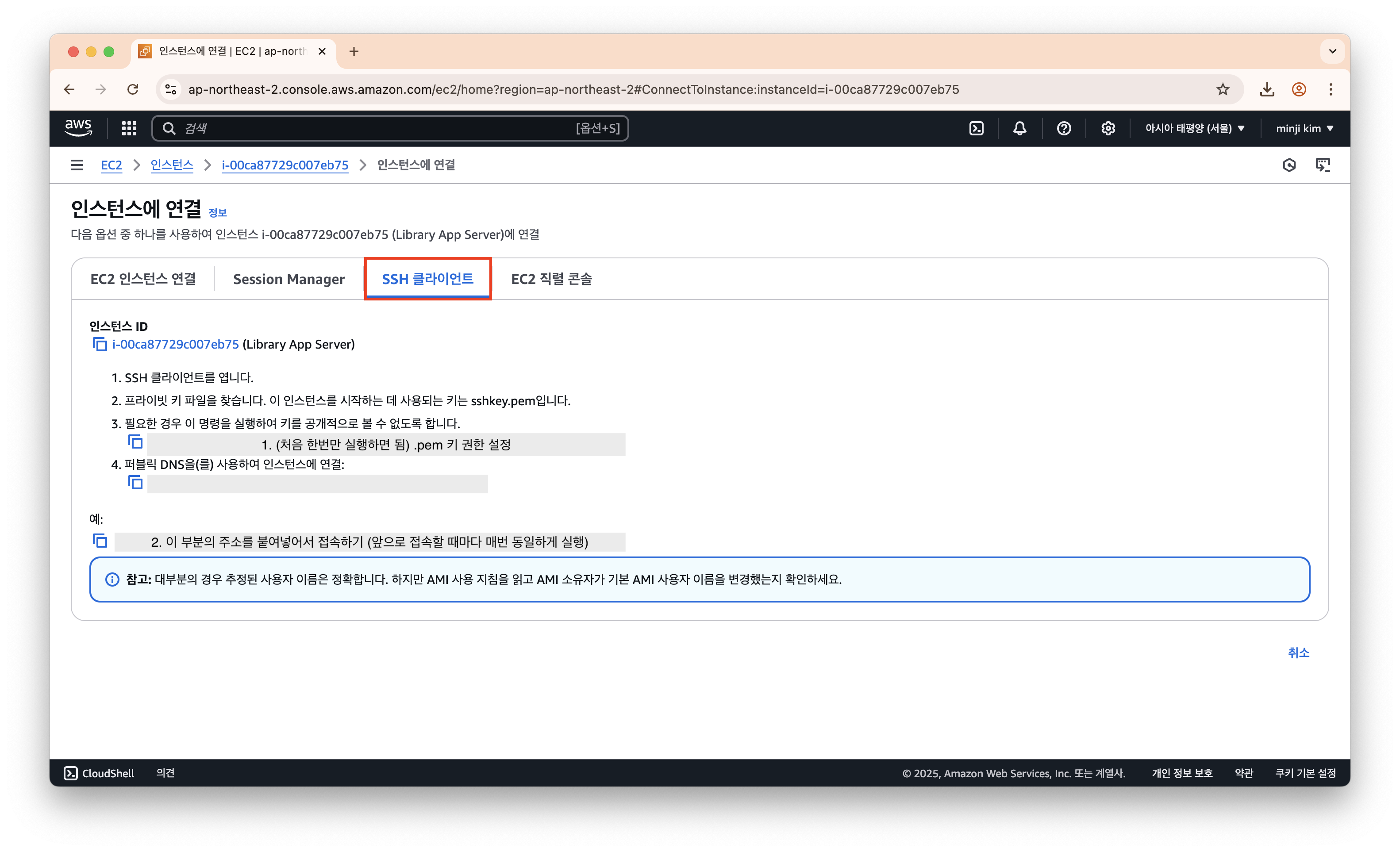
Task: Open 개인 정보 보호 footer link
Action: click(1182, 773)
